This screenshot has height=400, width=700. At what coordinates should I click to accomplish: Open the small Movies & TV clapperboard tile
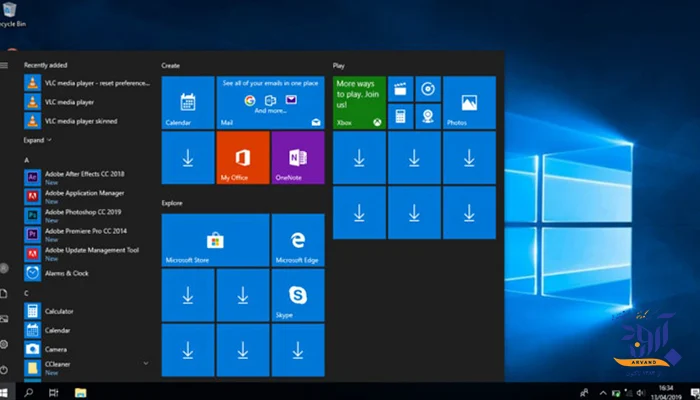(x=400, y=89)
